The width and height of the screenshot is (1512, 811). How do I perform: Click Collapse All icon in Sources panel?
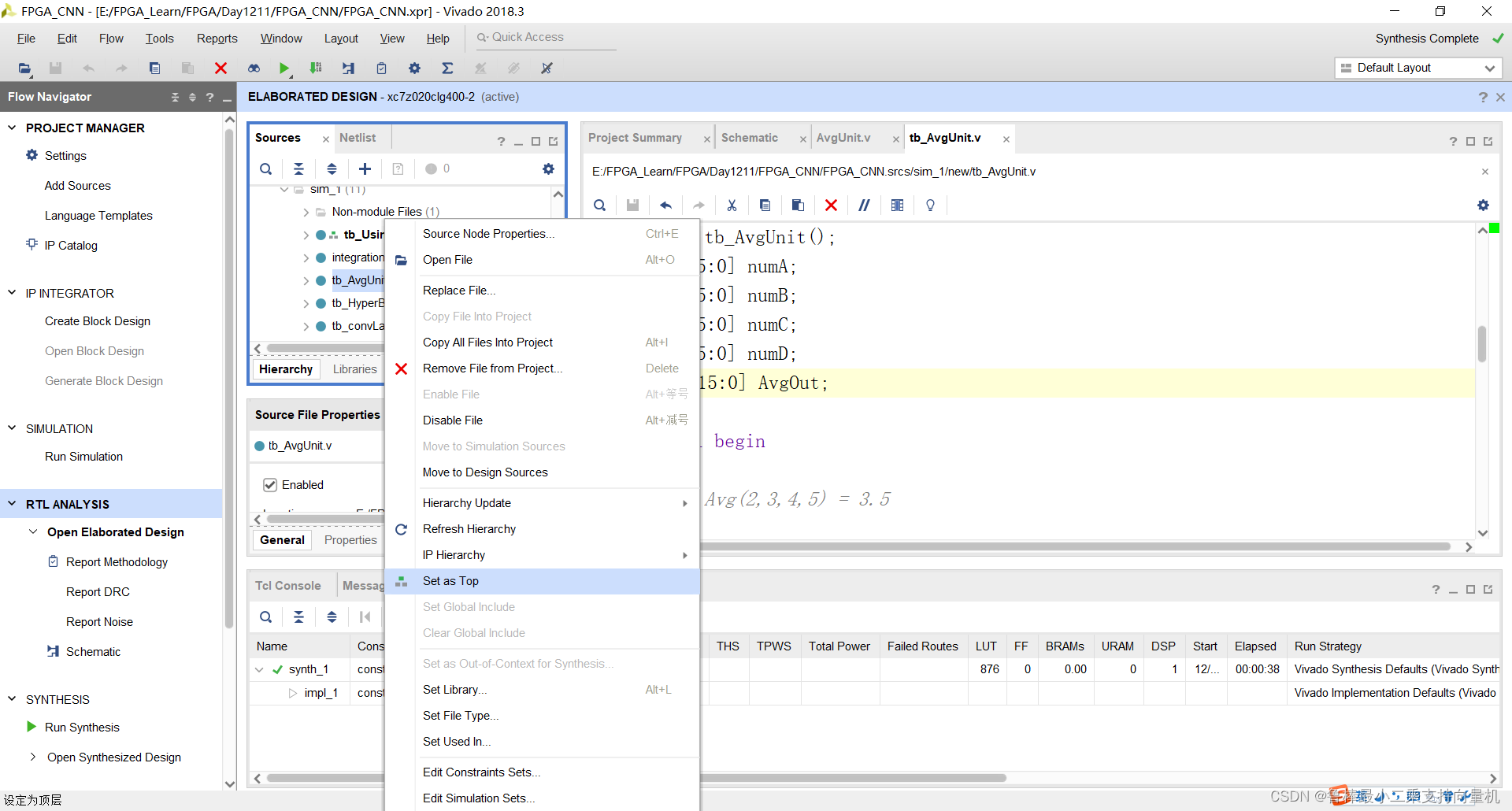click(x=298, y=168)
